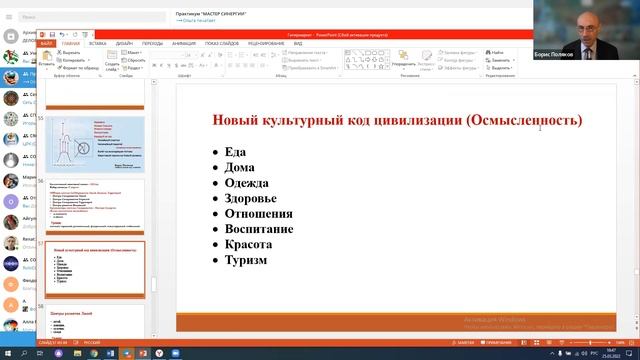The image size is (640, 360).
Task: Open Заметки (Notes) in status bar
Action: coord(463,343)
